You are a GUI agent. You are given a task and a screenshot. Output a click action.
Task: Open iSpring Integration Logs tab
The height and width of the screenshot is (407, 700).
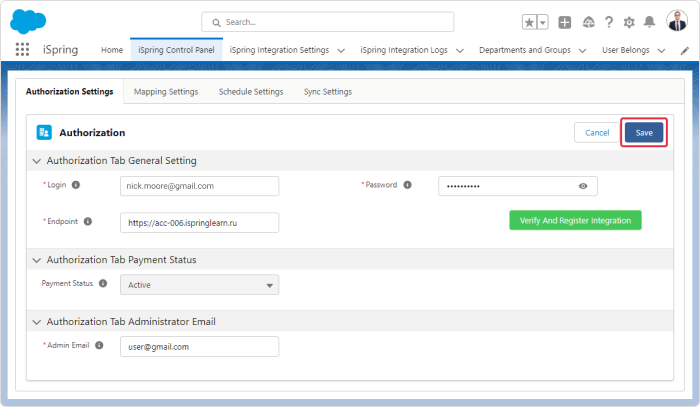pos(404,50)
